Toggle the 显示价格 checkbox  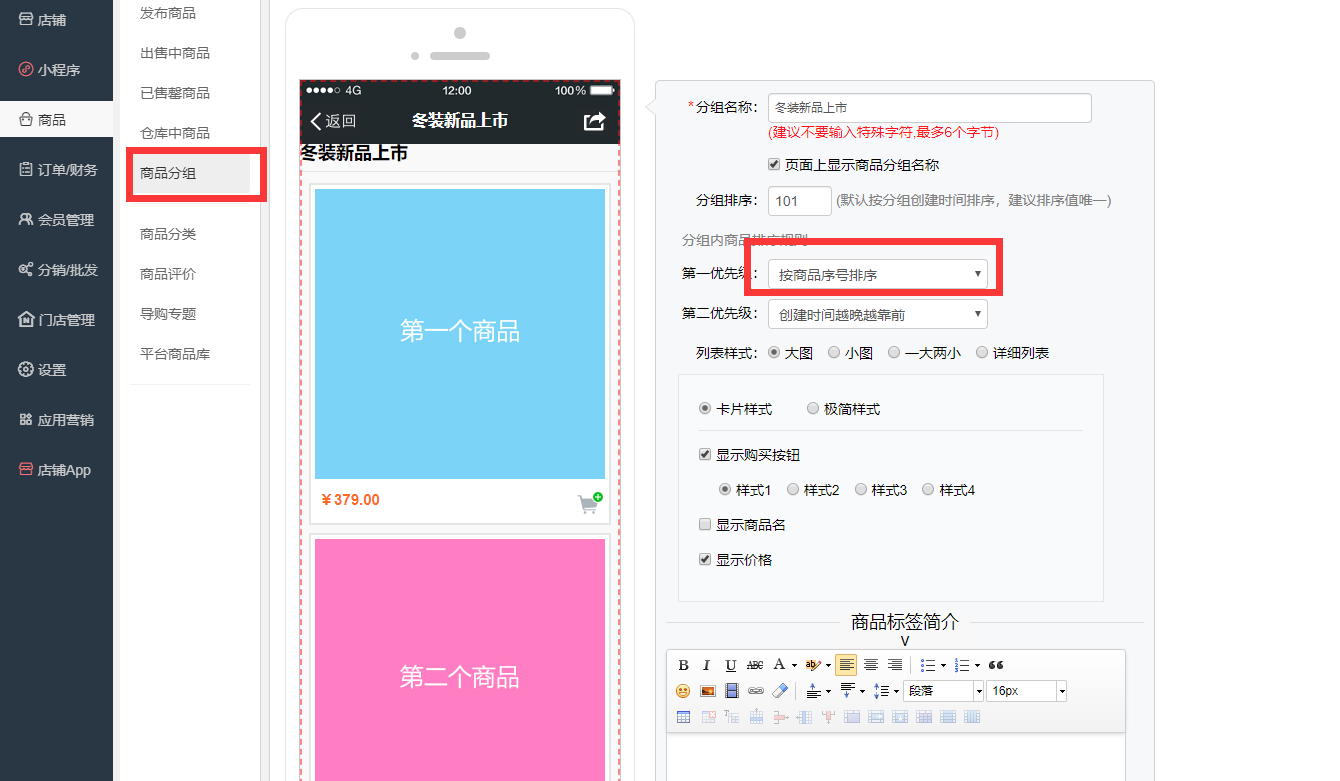tap(705, 559)
